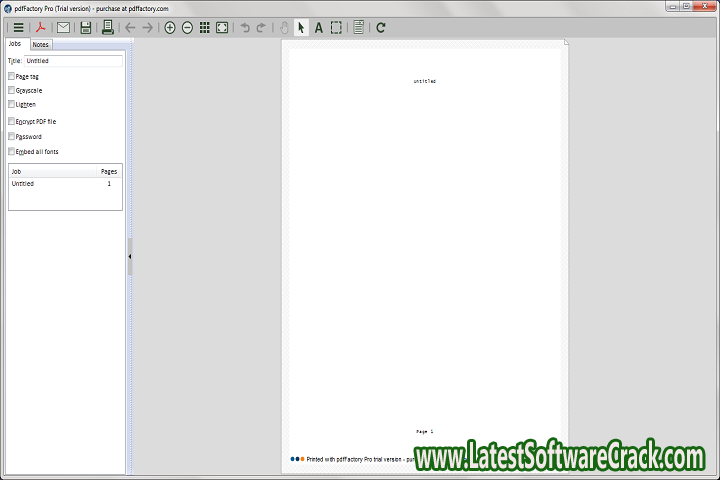Viewport: 720px width, 480px height.
Task: Zoom in with the plus icon
Action: 170,27
